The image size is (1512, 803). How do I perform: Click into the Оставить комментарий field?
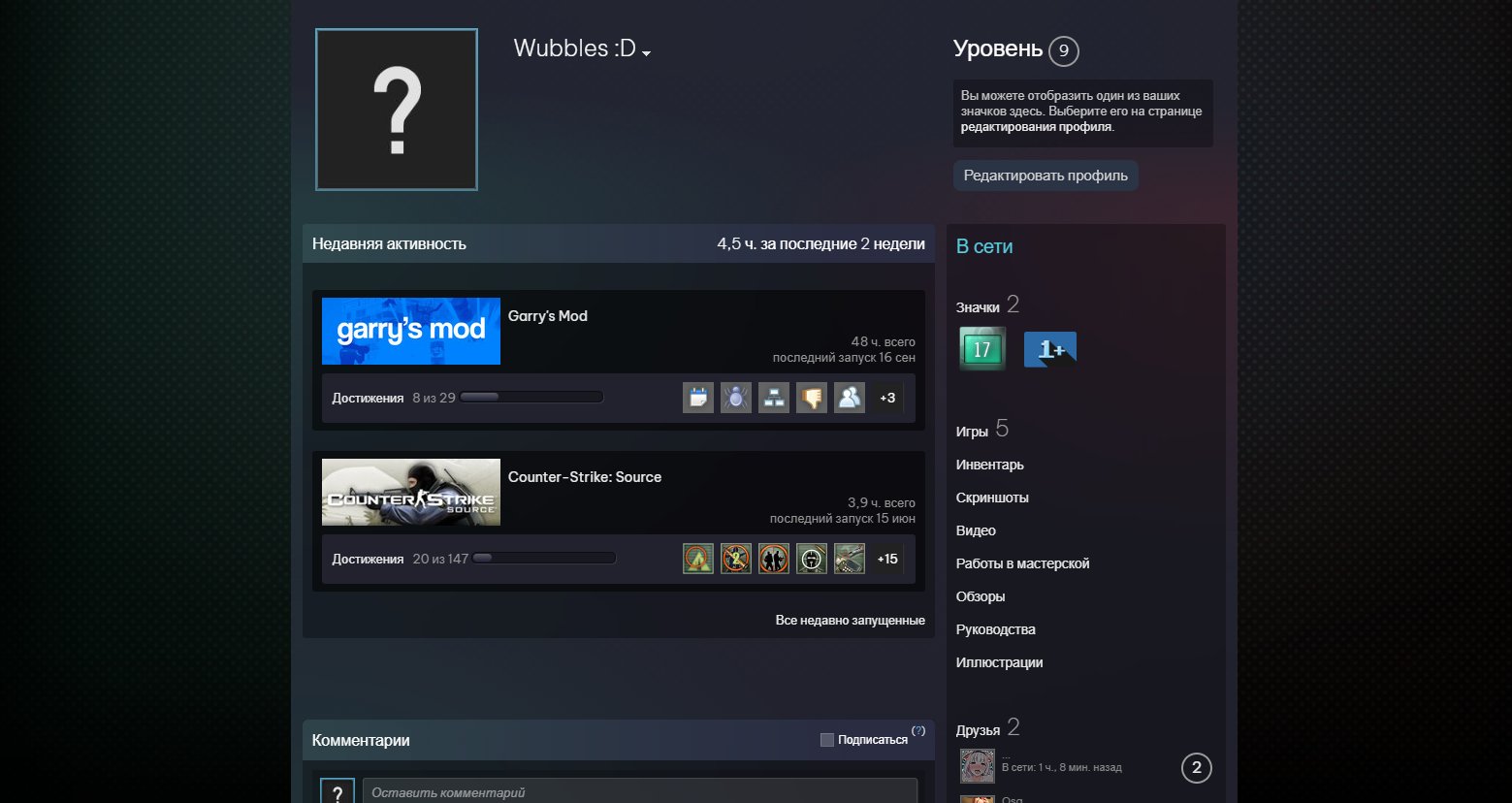(x=639, y=791)
